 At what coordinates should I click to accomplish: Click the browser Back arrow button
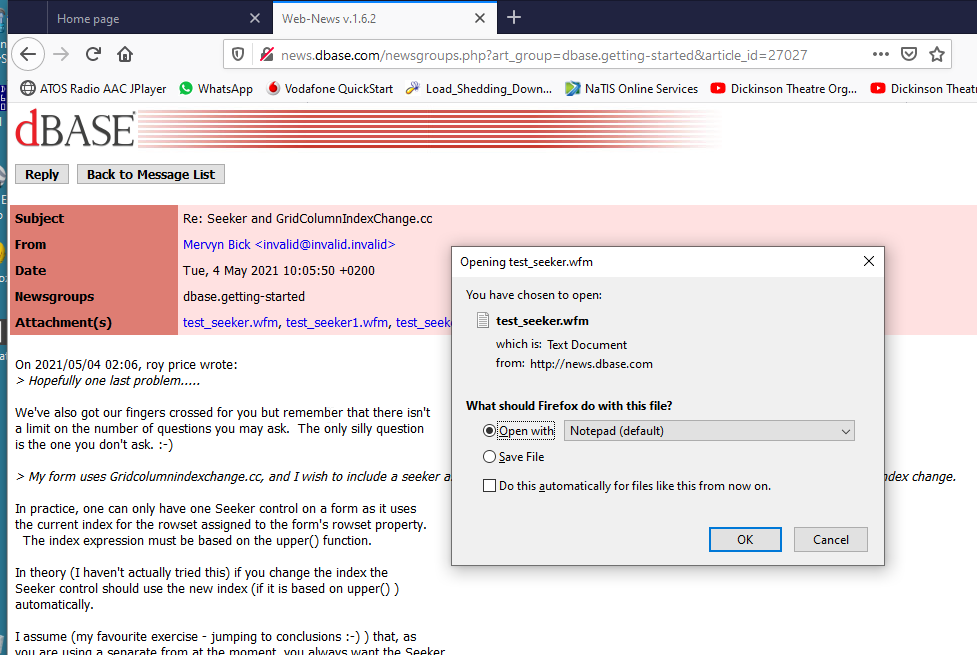pos(28,54)
